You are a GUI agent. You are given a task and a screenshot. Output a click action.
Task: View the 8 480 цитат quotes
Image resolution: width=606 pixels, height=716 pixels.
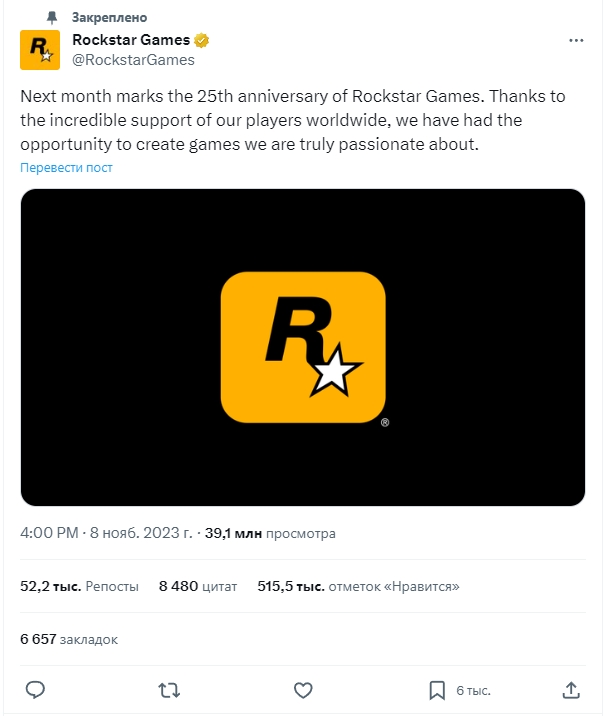pos(198,586)
